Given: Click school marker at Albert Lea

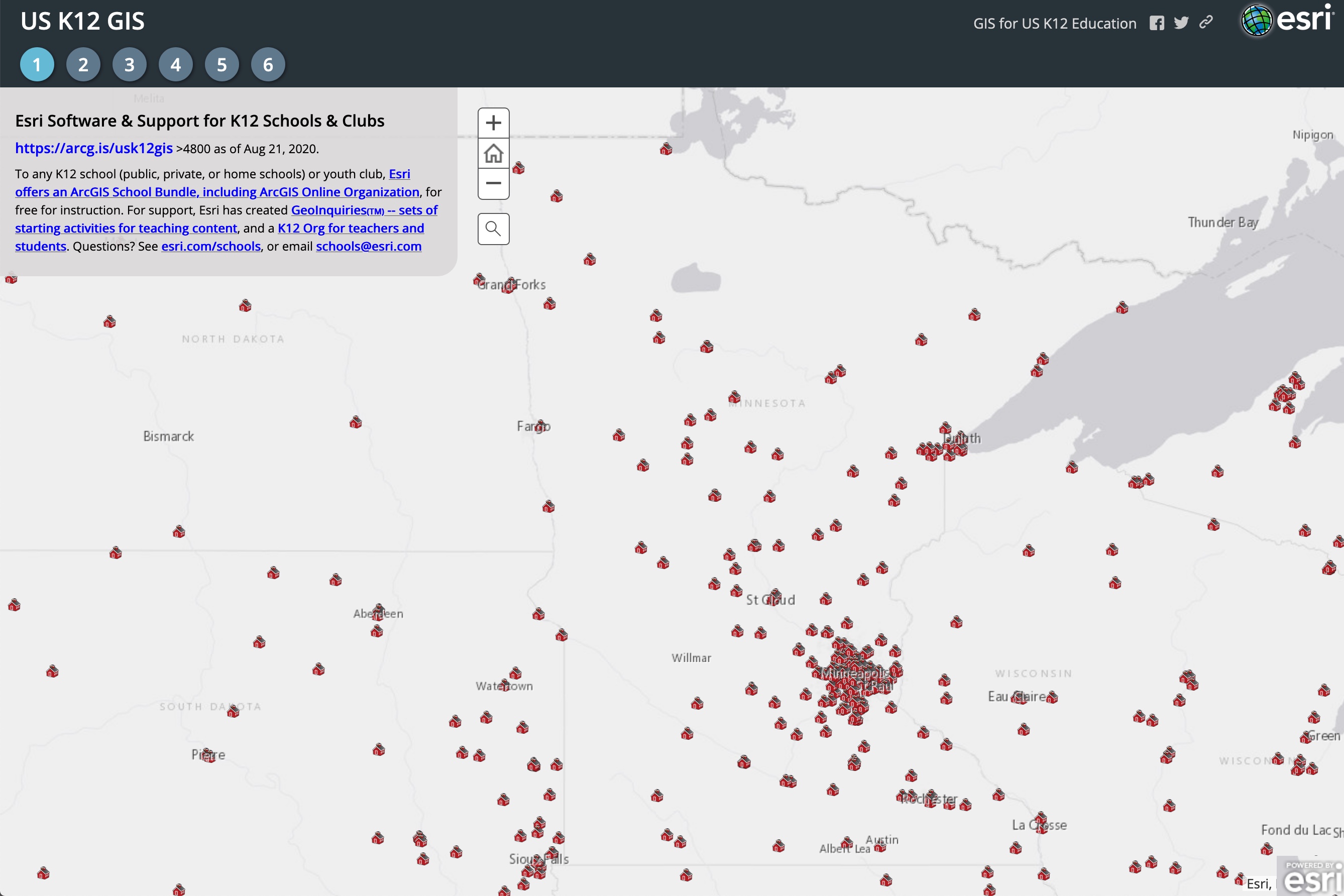Looking at the screenshot, I should coord(847,842).
